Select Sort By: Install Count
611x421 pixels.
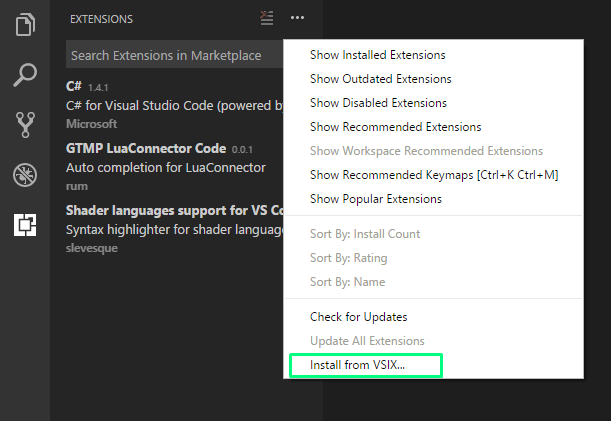click(433, 234)
